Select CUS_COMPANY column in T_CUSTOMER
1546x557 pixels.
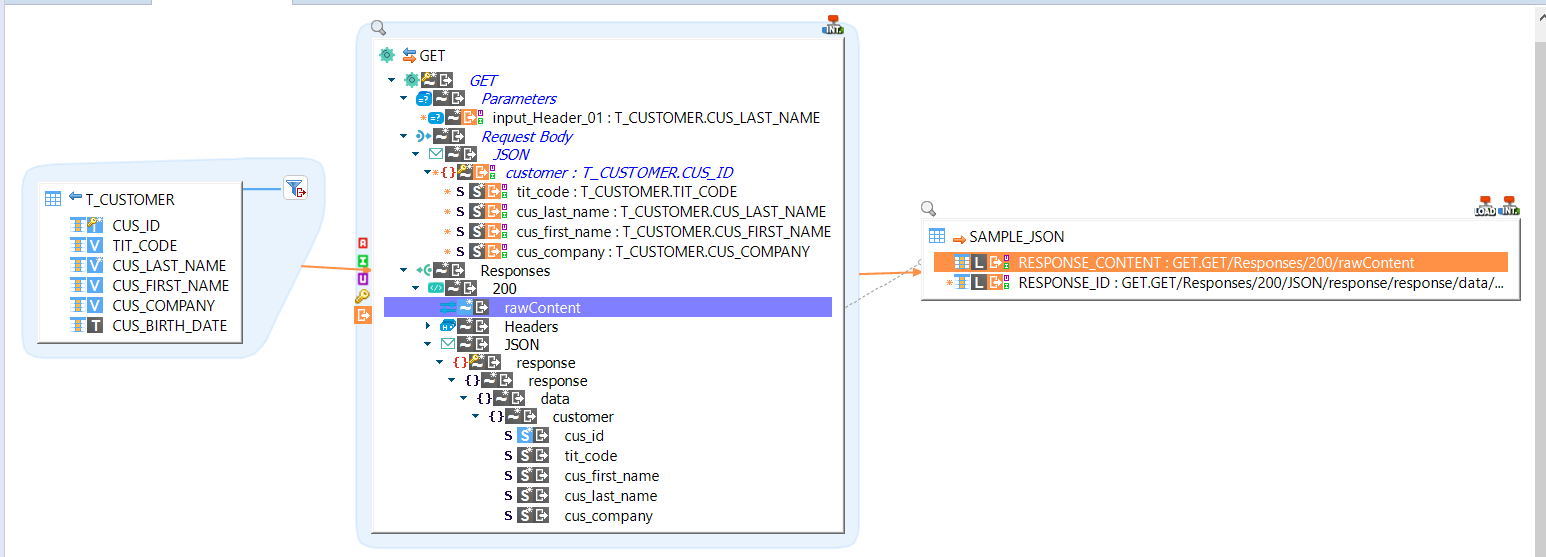point(163,305)
